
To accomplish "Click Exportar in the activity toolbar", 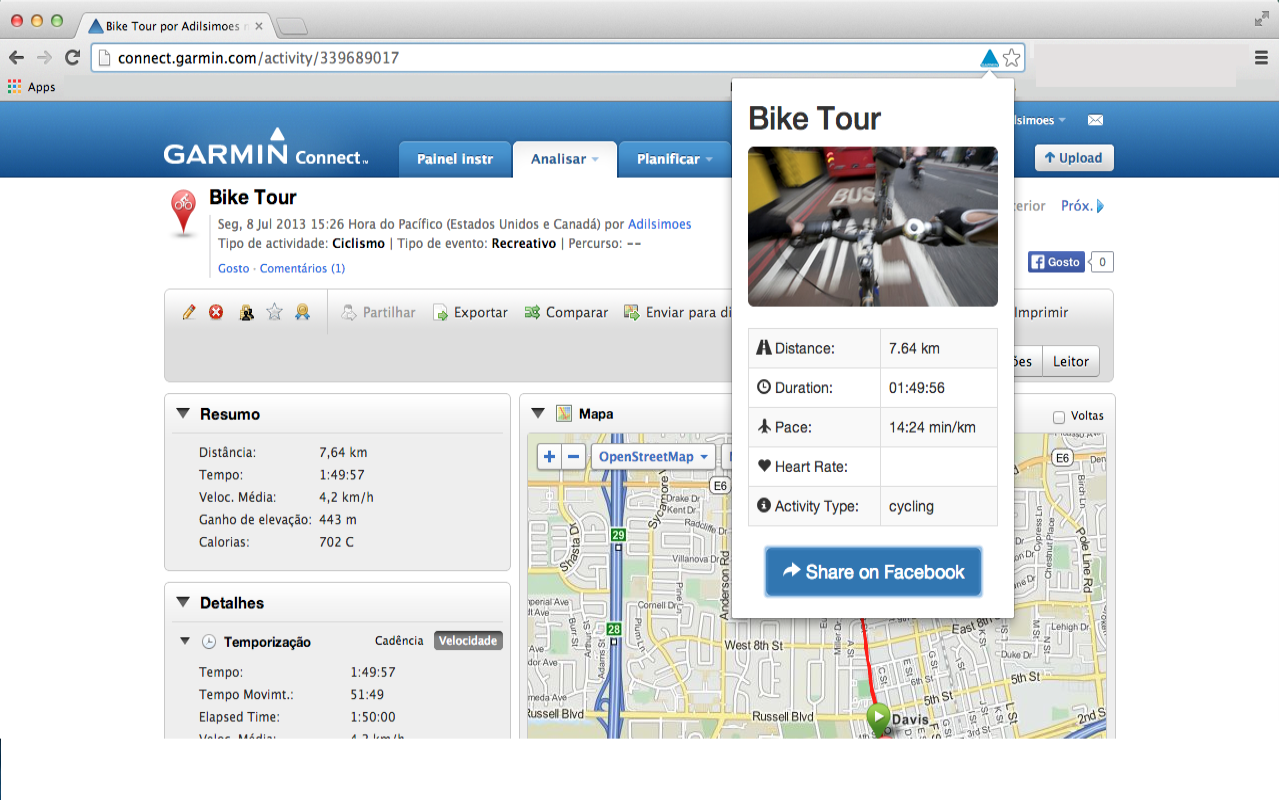I will coord(470,312).
